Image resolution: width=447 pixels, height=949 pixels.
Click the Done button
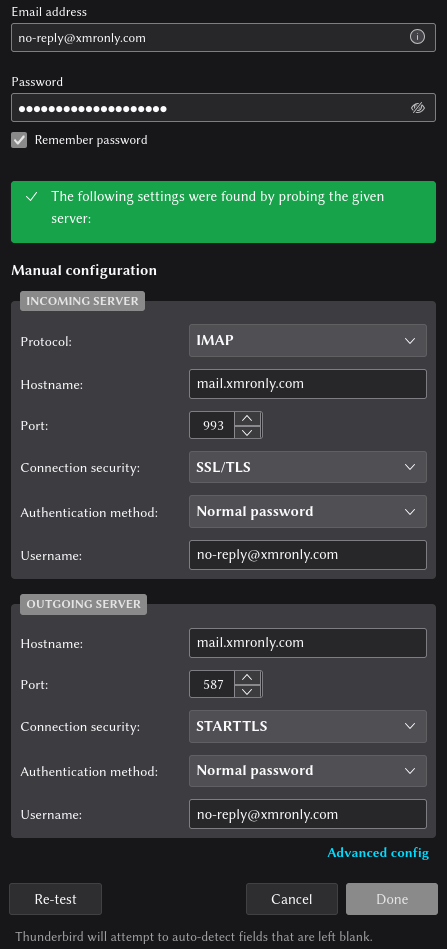[392, 899]
